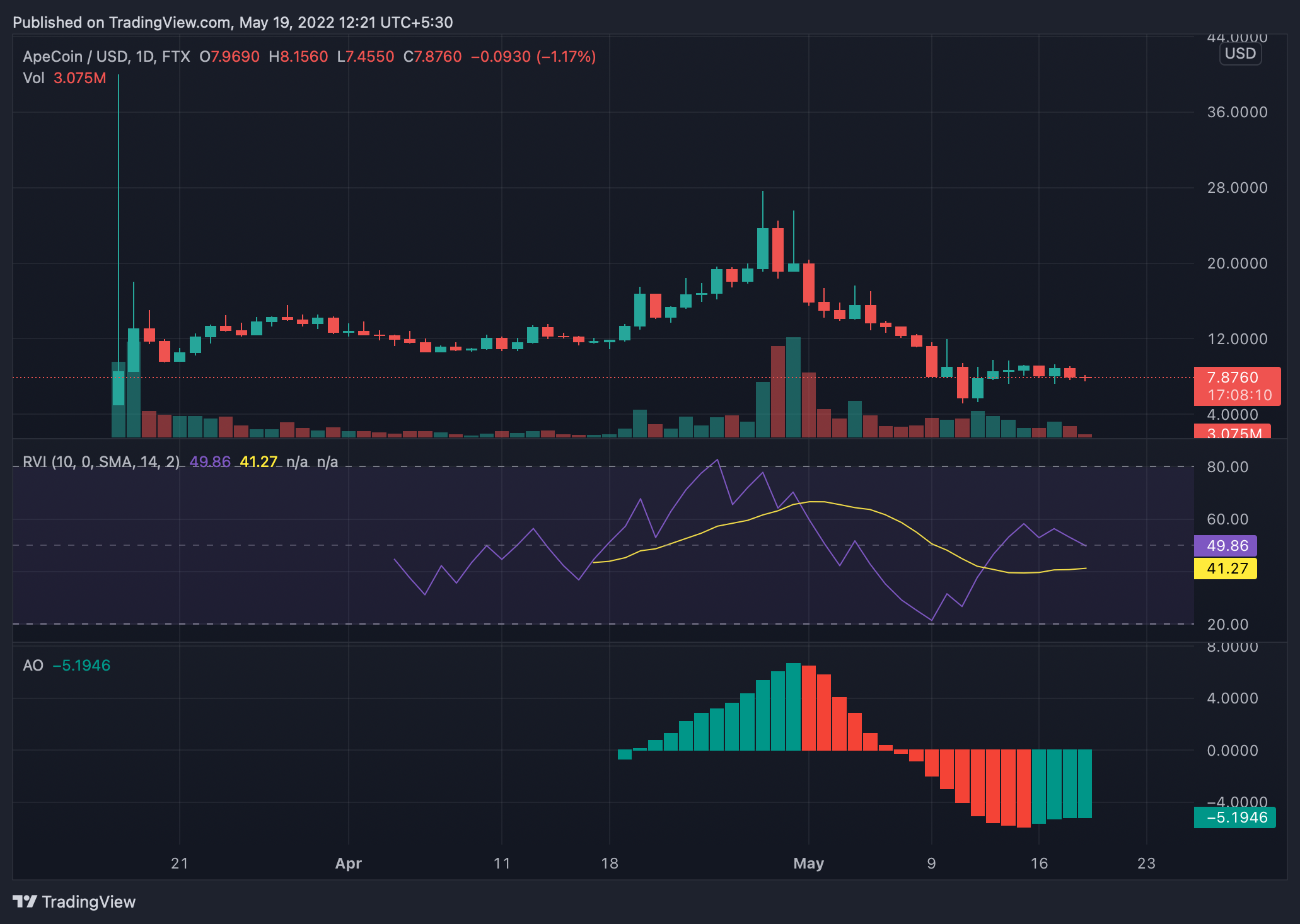Toggle the AO indicator legend entry
Viewport: 1300px width, 924px height.
pos(35,664)
